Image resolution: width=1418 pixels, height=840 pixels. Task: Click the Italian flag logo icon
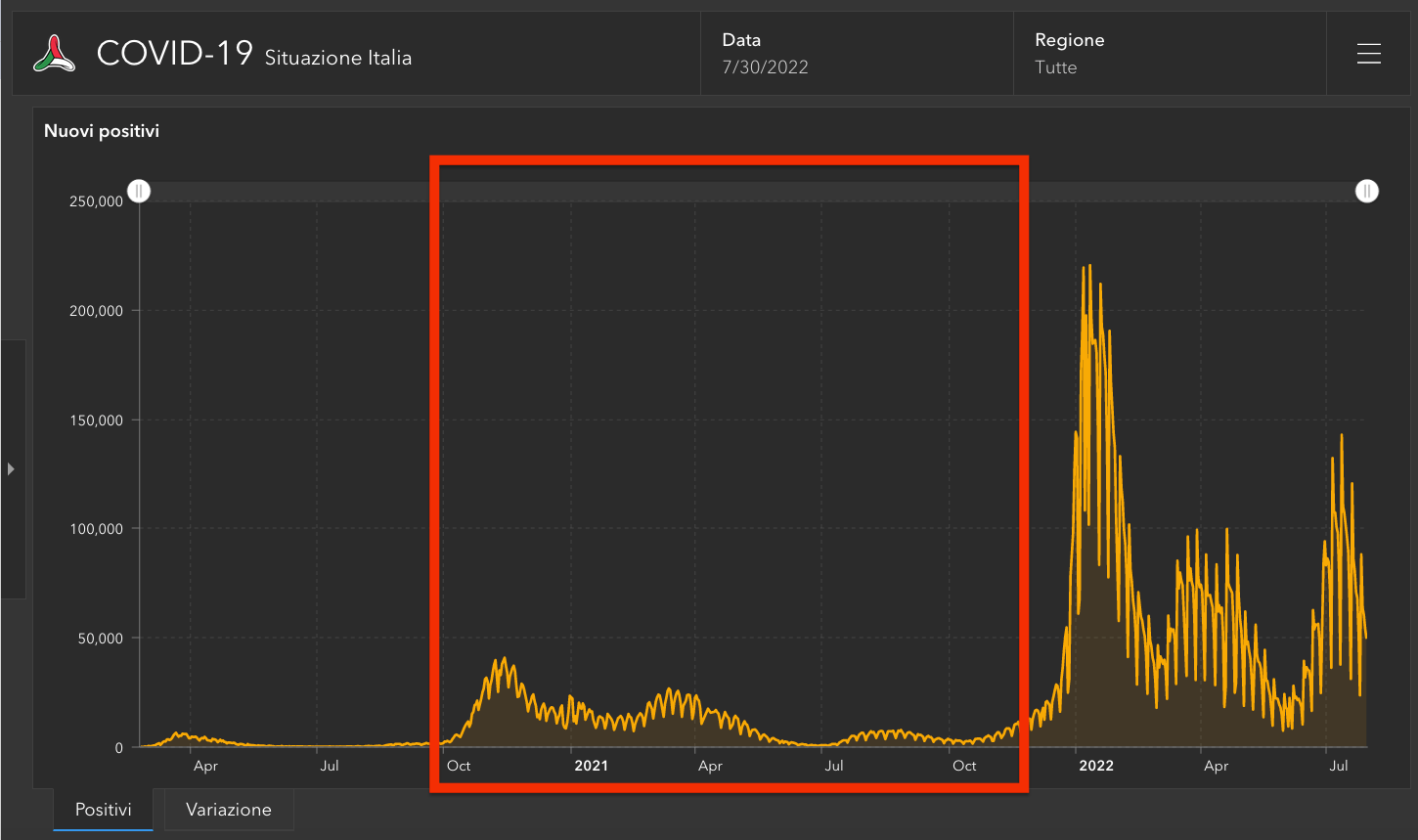[55, 53]
